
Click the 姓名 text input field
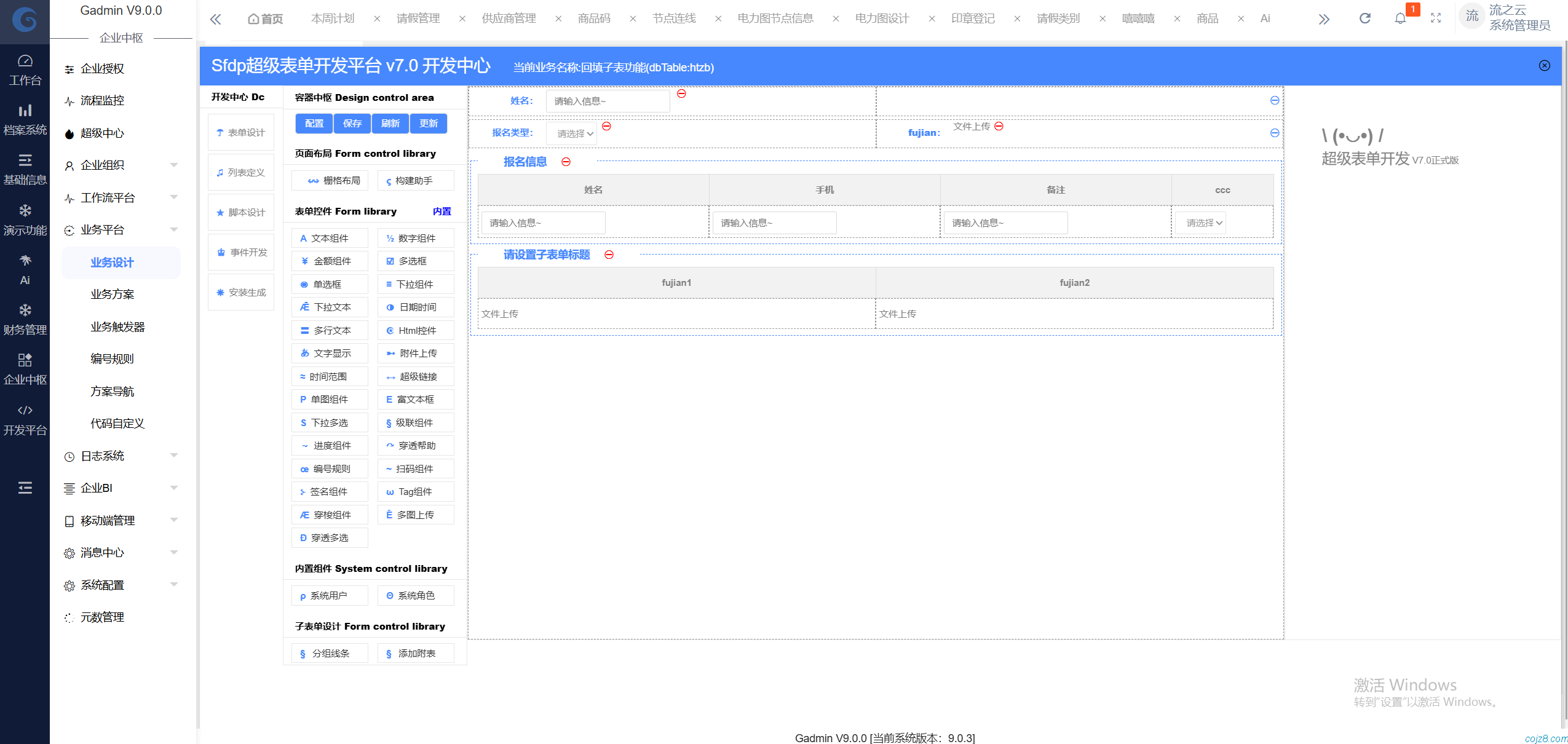(x=607, y=101)
